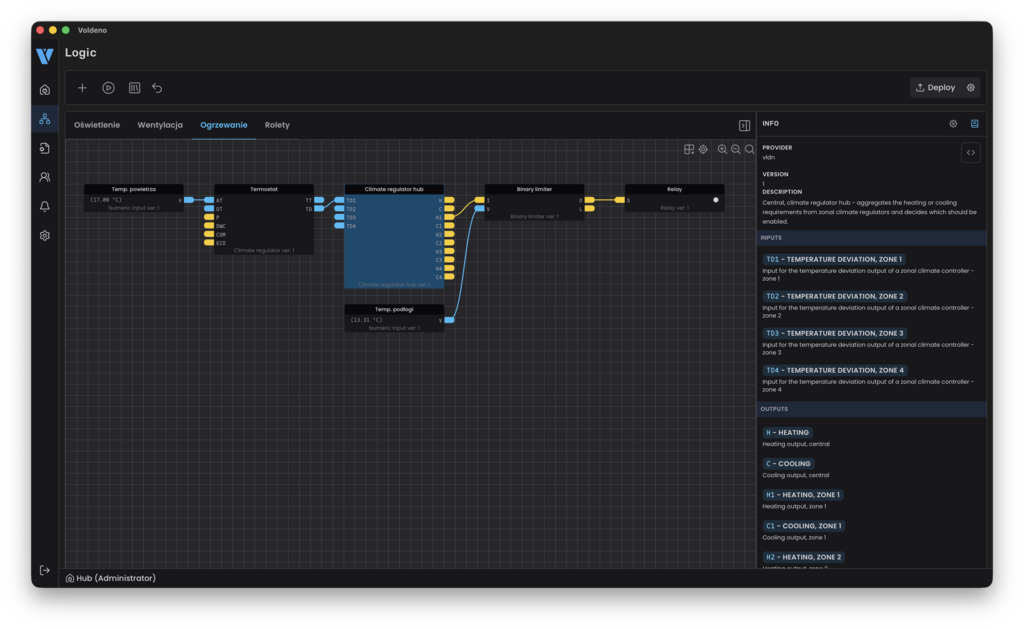Image resolution: width=1024 pixels, height=629 pixels.
Task: Click the undo arrow icon
Action: point(157,88)
